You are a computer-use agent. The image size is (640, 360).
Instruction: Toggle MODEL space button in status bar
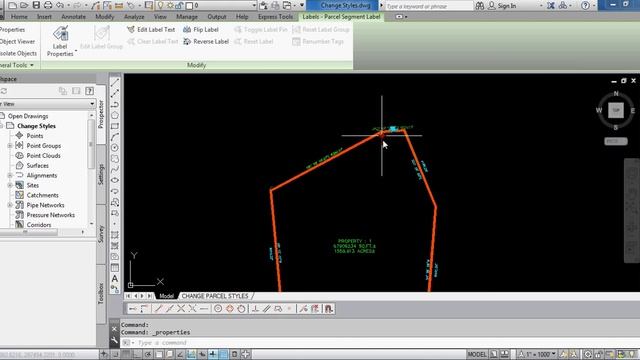coord(477,354)
